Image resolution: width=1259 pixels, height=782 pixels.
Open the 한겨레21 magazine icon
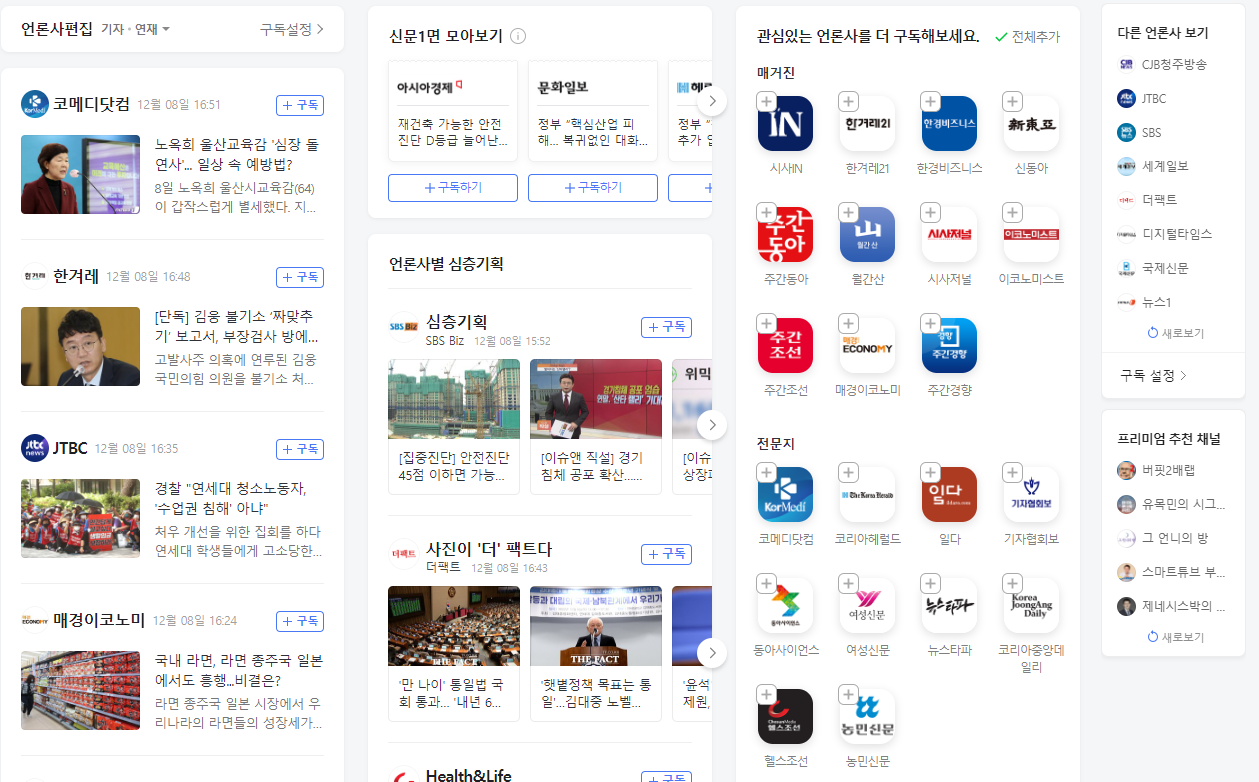[x=867, y=124]
